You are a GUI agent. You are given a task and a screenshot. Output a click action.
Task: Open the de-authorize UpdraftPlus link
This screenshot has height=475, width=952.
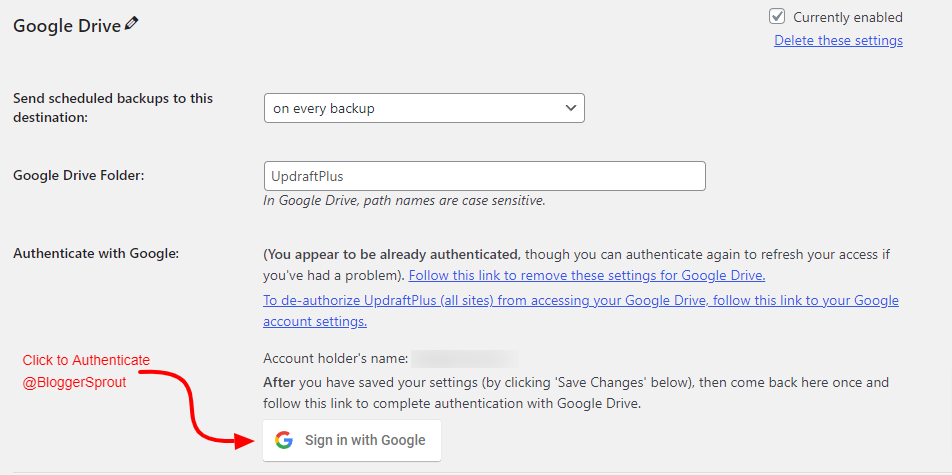[x=581, y=310]
